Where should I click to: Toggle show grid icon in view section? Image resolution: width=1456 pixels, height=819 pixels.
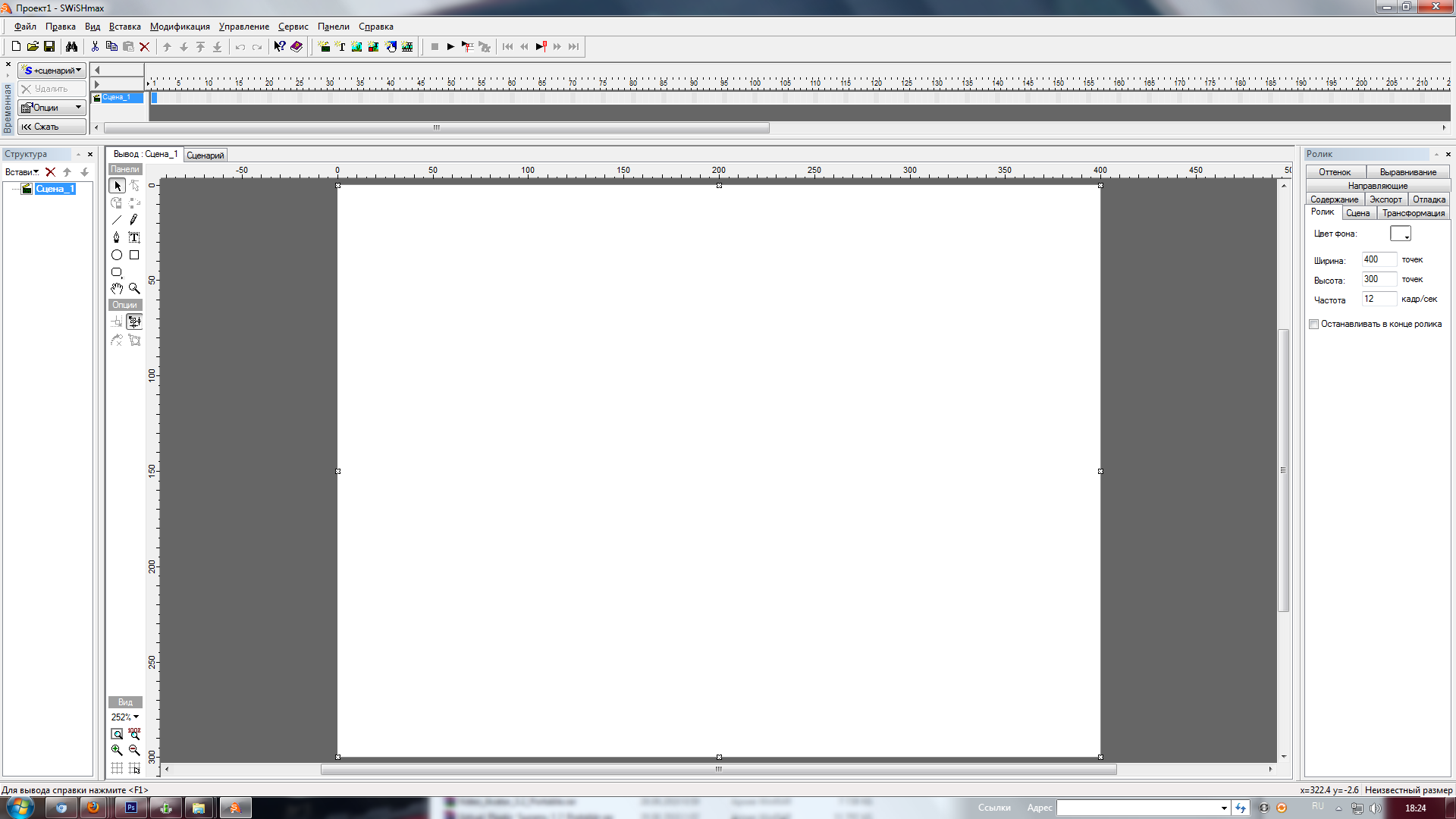[x=117, y=767]
